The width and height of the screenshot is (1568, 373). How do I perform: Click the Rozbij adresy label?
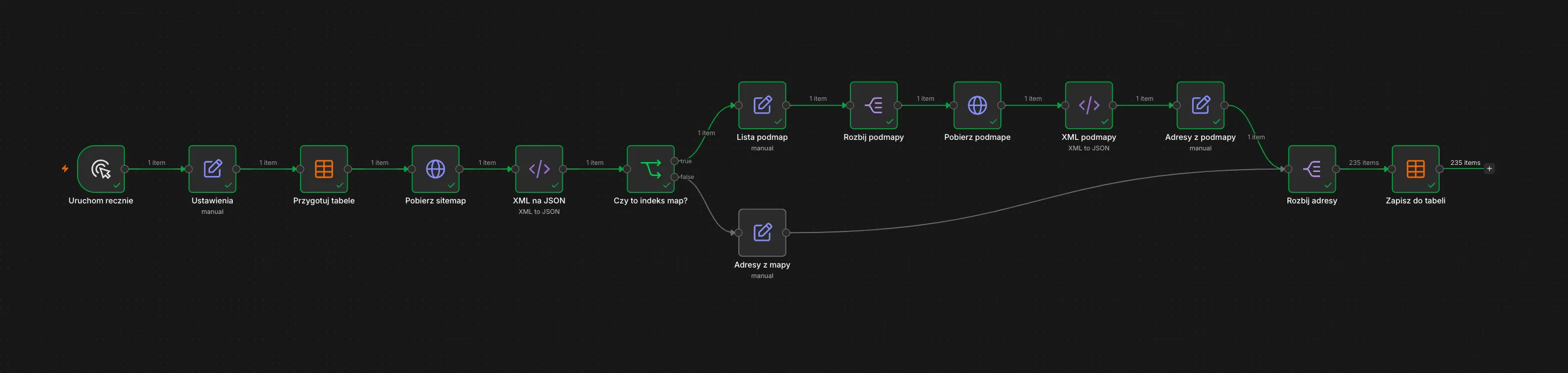click(1312, 201)
